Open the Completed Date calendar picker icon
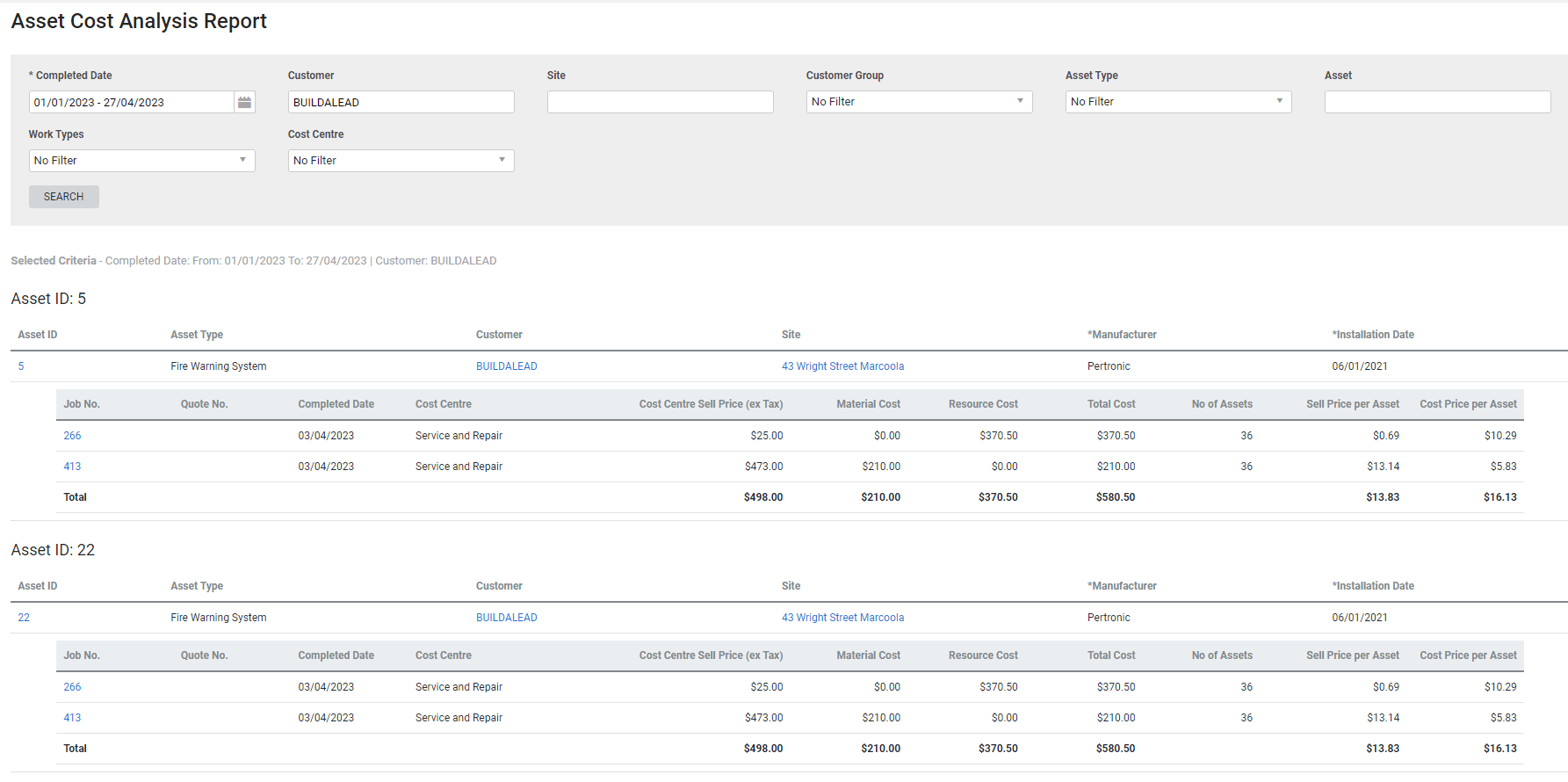Image resolution: width=1568 pixels, height=782 pixels. [x=244, y=102]
